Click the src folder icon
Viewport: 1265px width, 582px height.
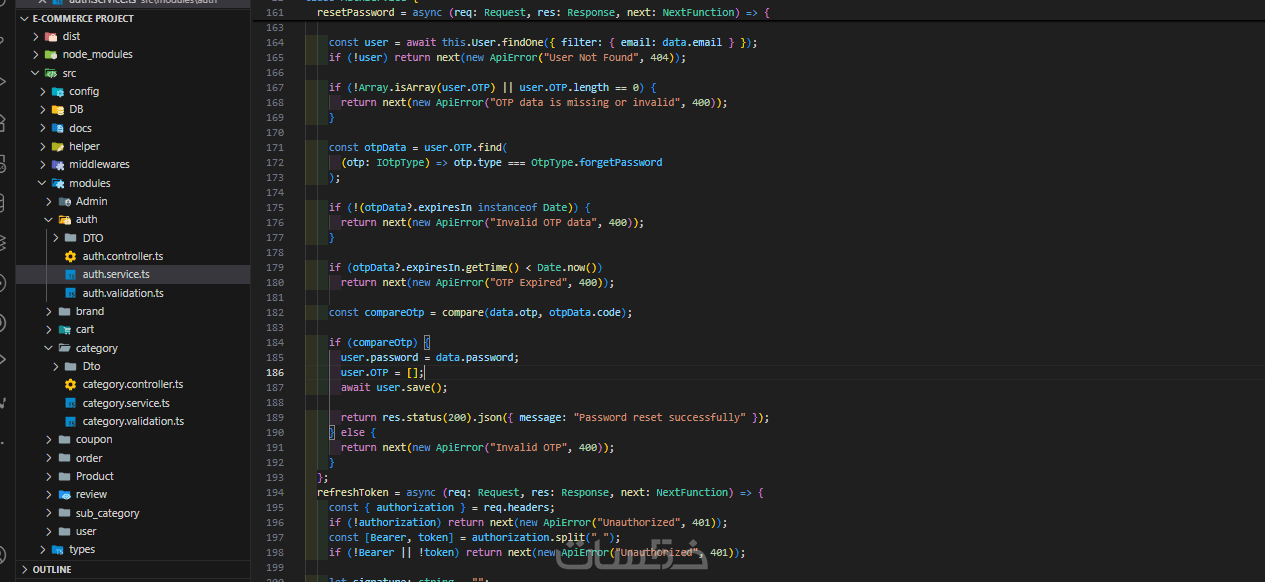point(51,73)
